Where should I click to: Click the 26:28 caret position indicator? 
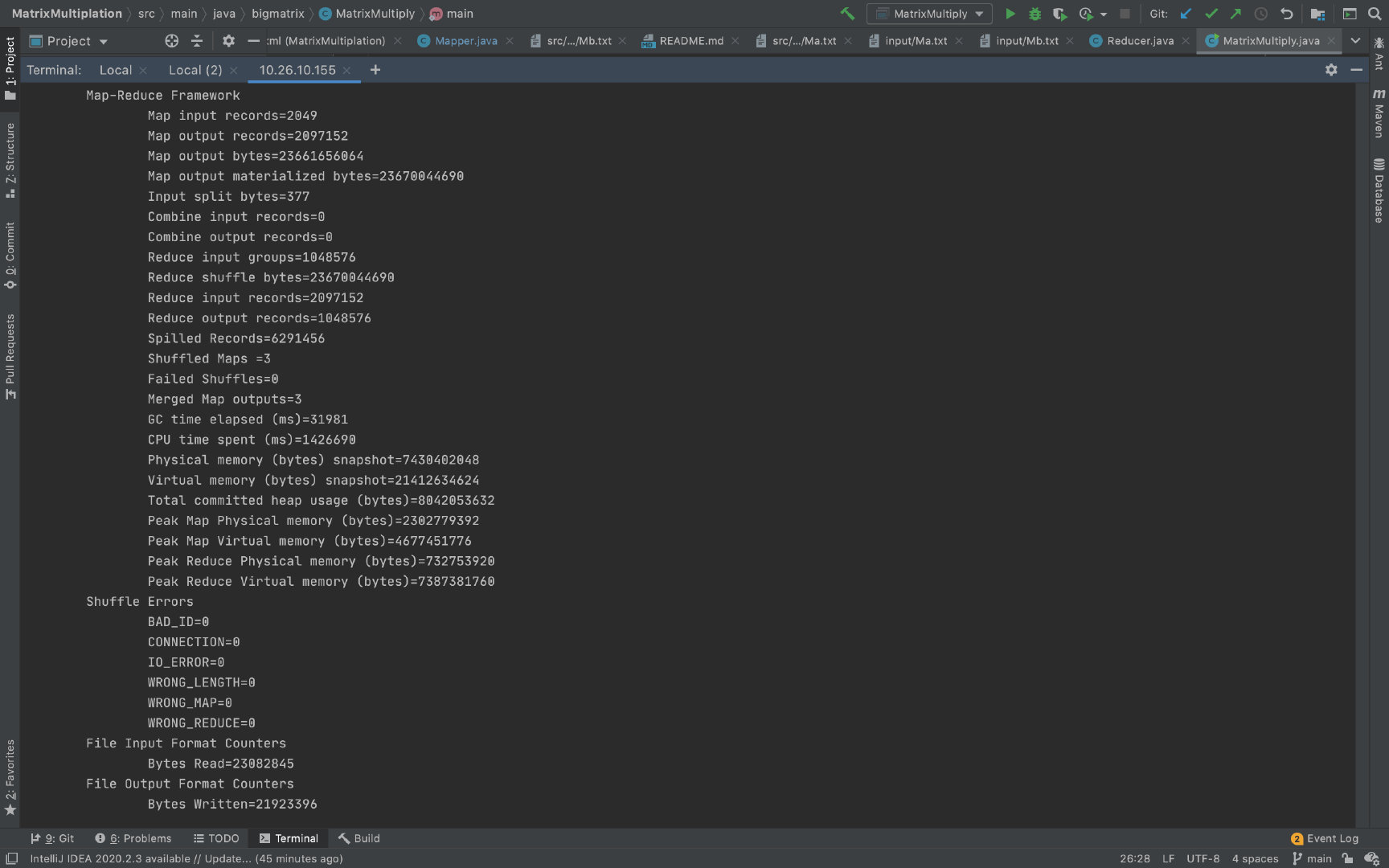[1134, 858]
